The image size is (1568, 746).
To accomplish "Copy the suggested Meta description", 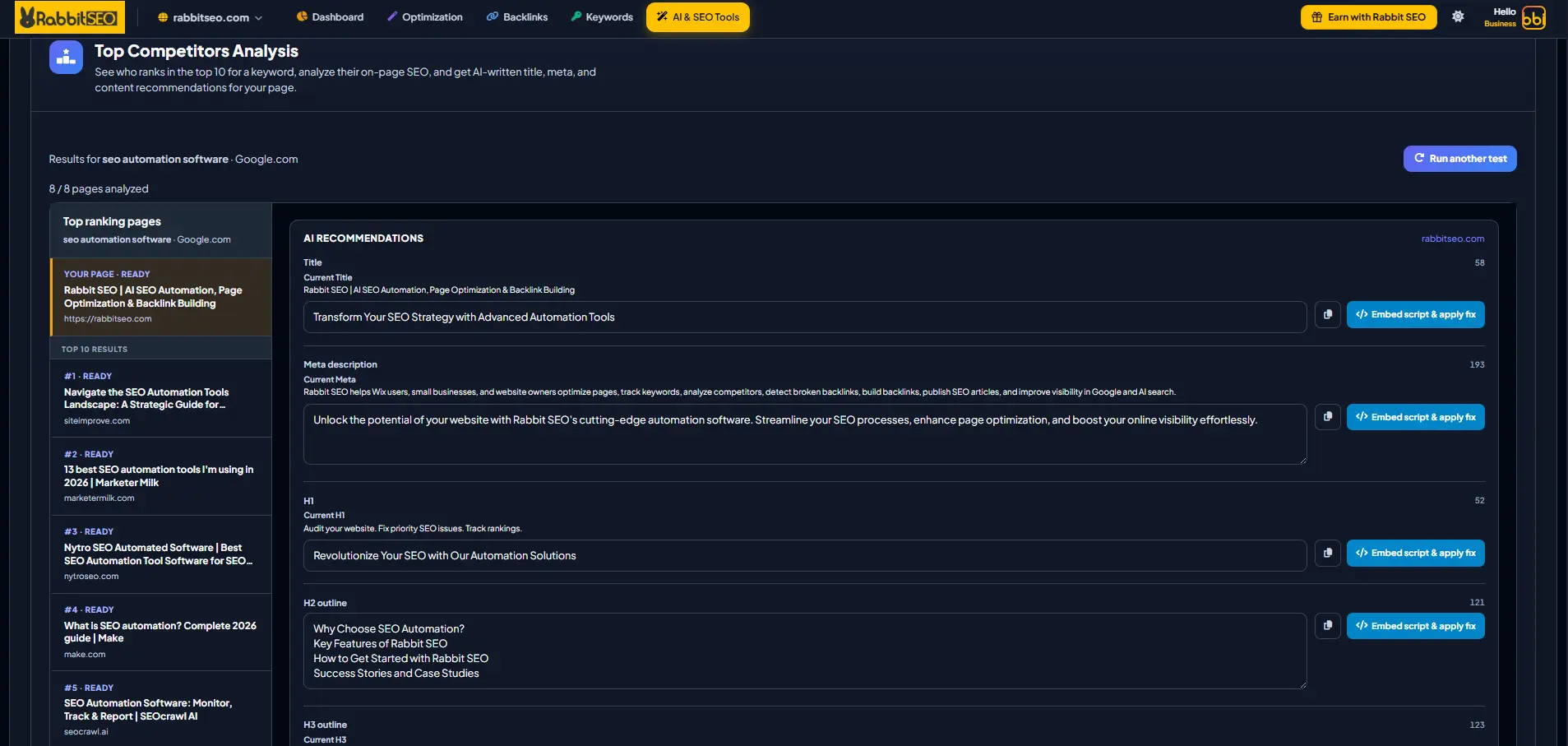I will [x=1327, y=417].
